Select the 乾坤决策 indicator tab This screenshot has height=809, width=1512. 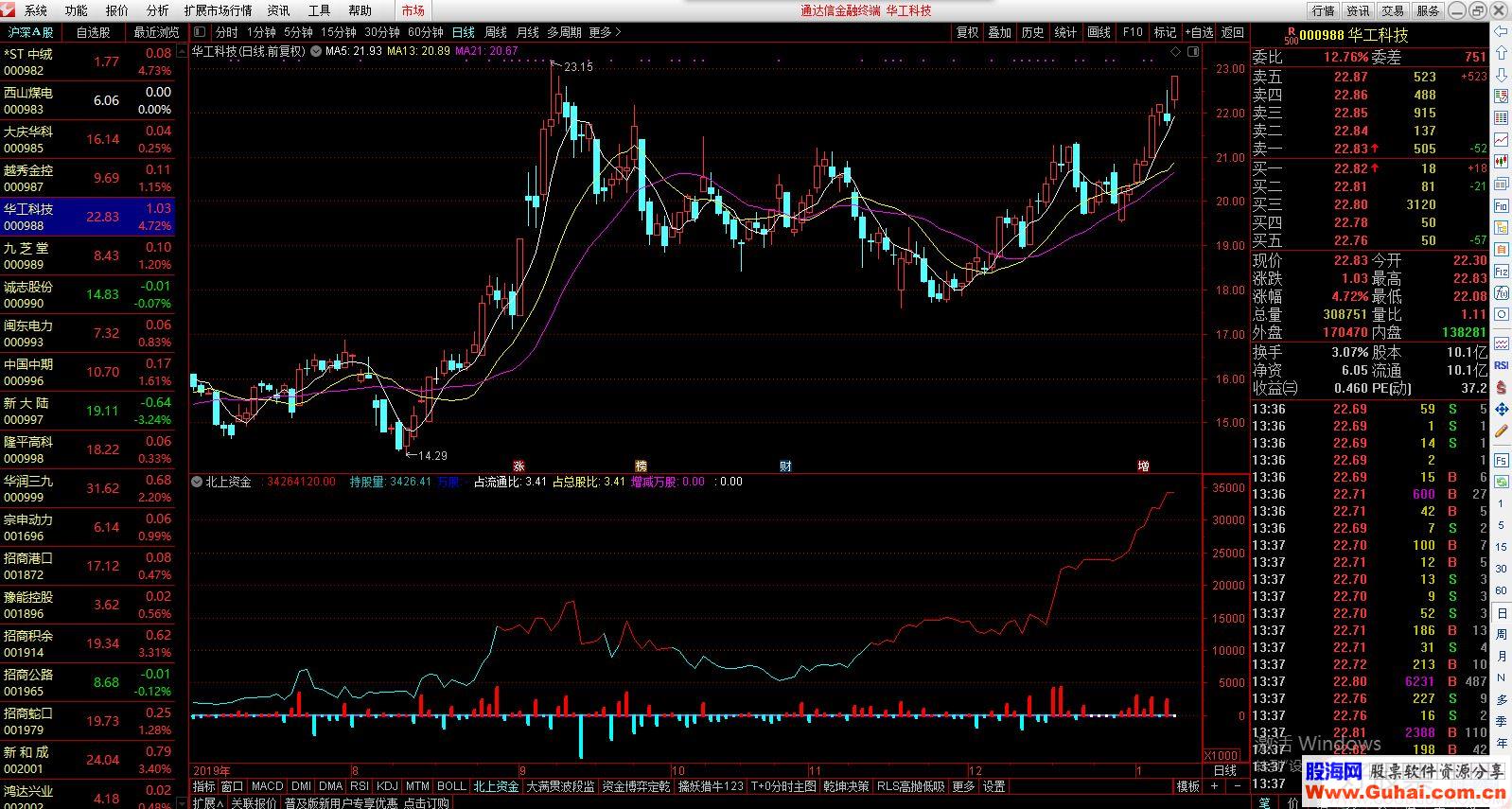pos(846,786)
